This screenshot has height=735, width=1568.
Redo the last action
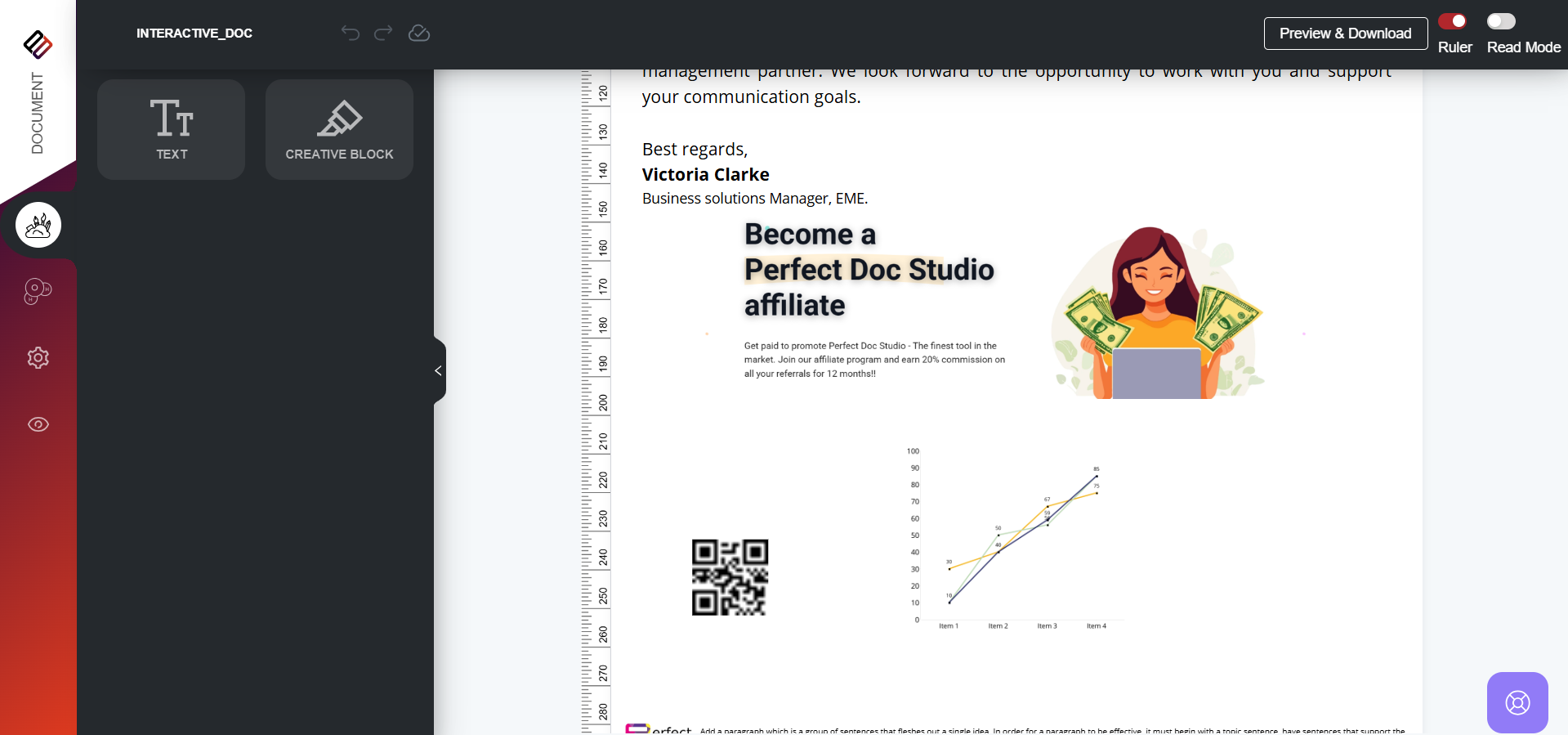tap(383, 33)
